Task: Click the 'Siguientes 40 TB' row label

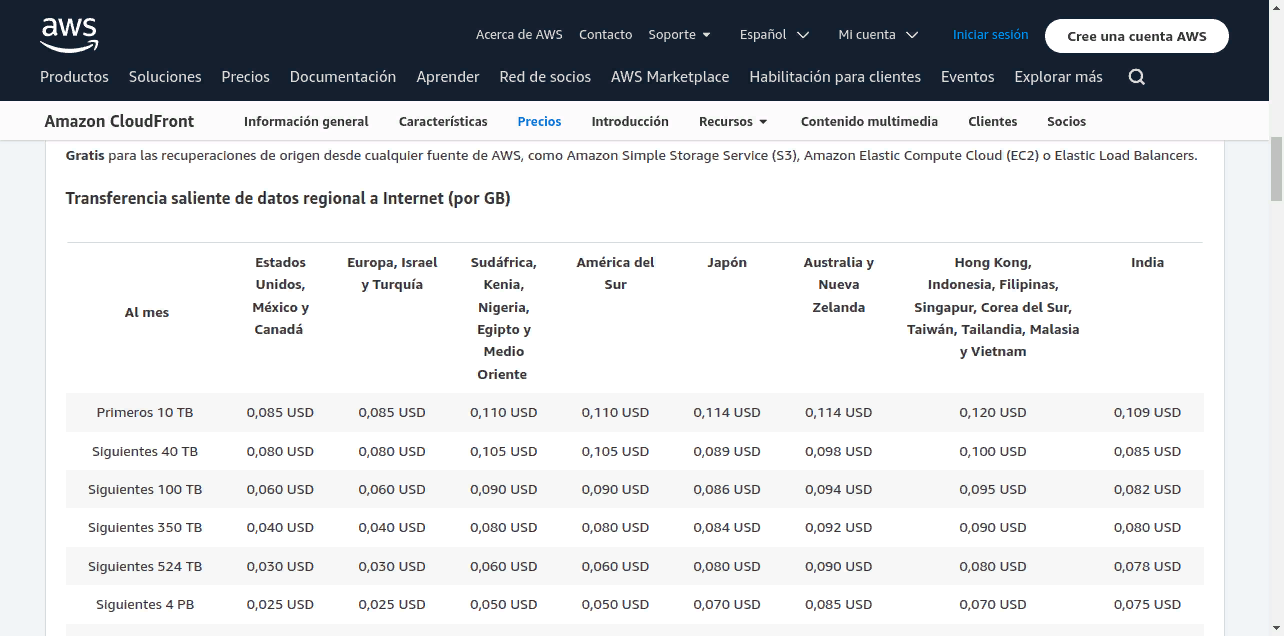Action: click(x=145, y=451)
